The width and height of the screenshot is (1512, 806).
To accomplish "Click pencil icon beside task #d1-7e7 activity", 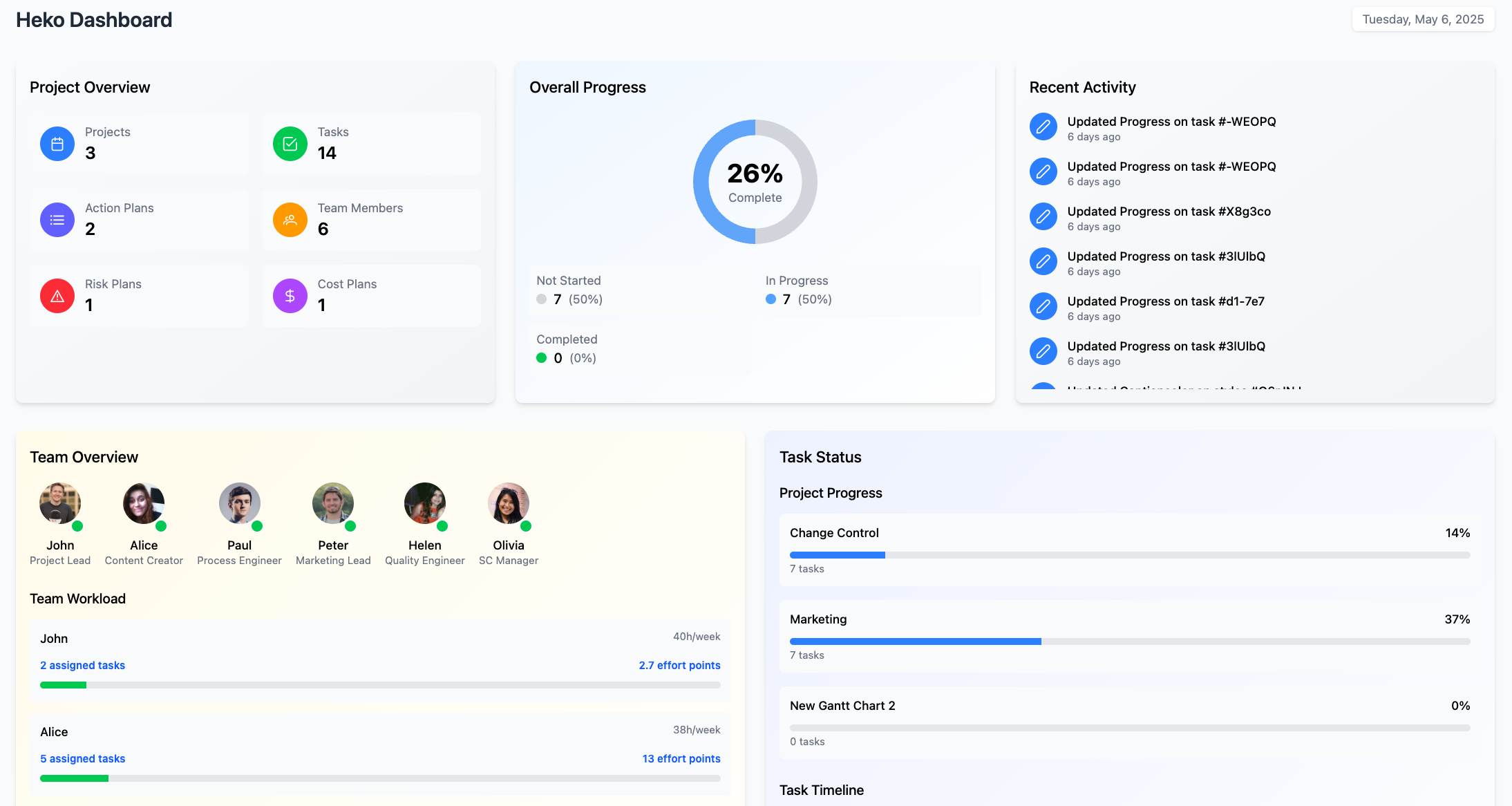I will click(1043, 307).
